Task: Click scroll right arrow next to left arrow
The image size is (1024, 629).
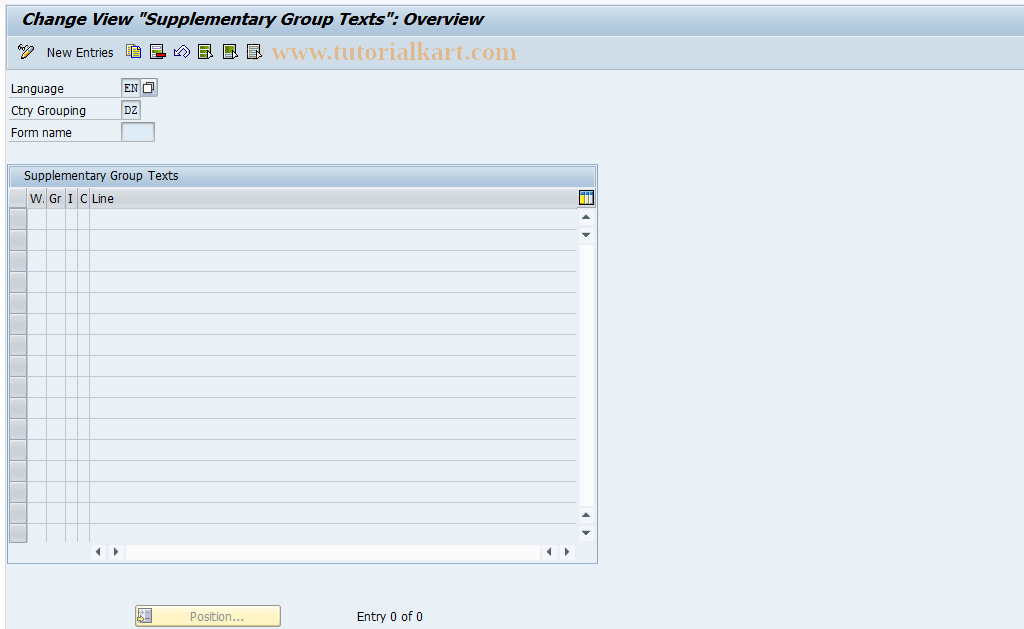Action: 116,552
